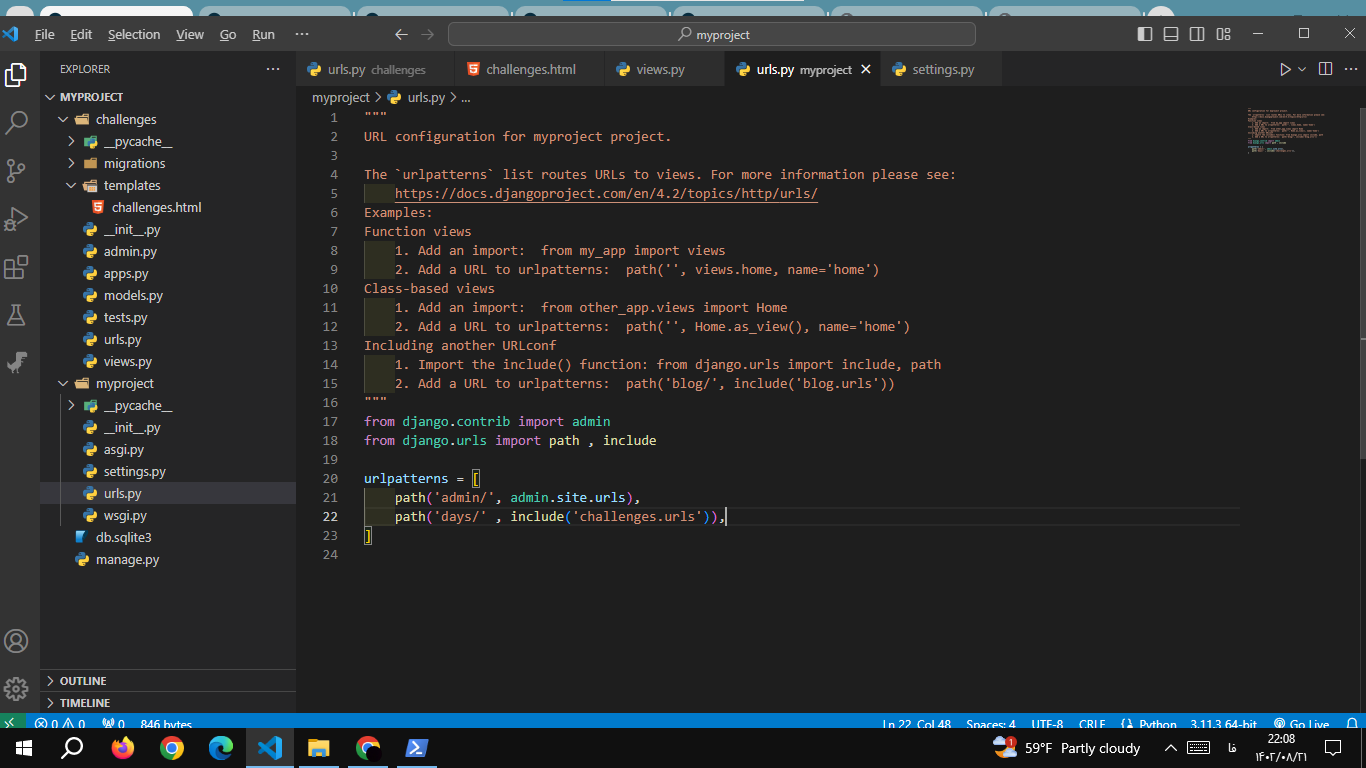Open the djangoproject docs URL link
The image size is (1366, 768).
tap(606, 194)
